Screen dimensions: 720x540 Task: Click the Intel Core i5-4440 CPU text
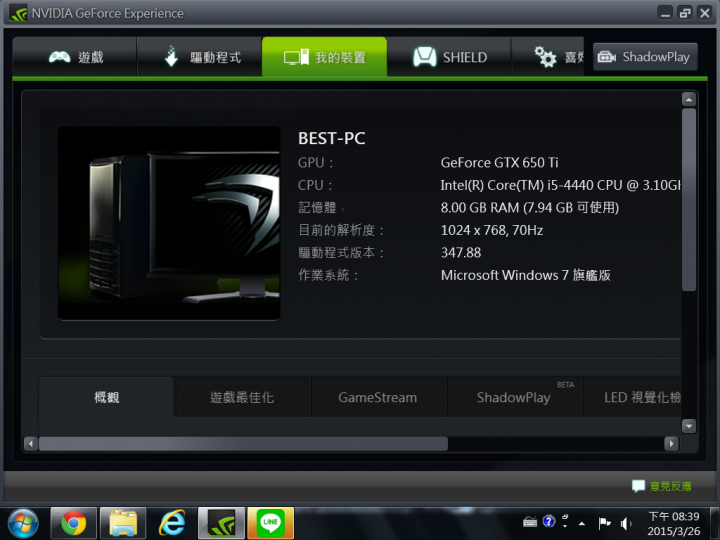(560, 185)
